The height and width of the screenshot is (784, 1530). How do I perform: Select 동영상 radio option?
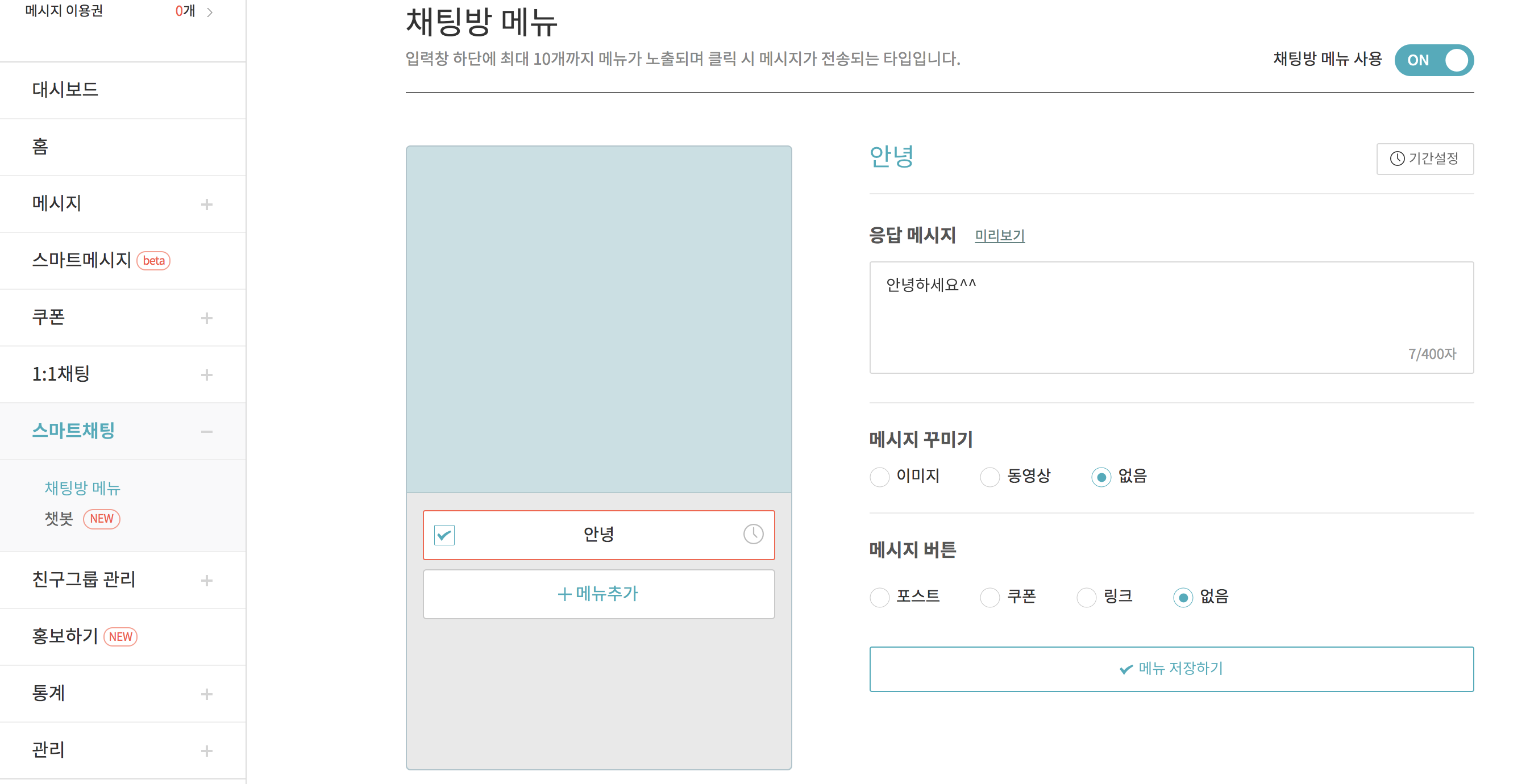(x=989, y=477)
